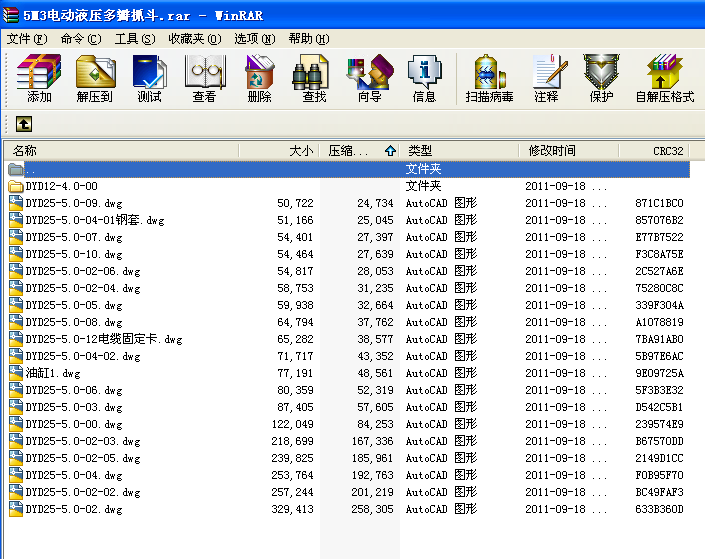Click the icon of 油缸1.dwg
Image resolution: width=705 pixels, height=559 pixels.
pos(16,373)
